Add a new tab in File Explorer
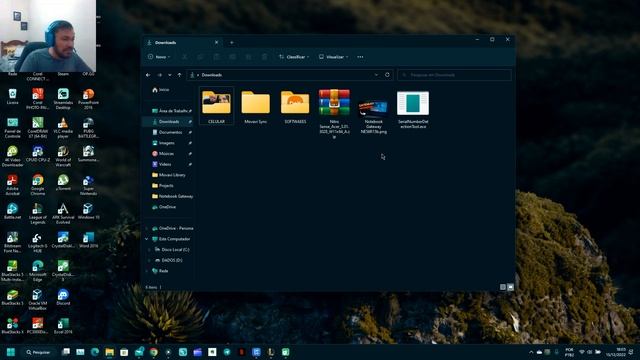Image resolution: width=640 pixels, height=360 pixels. tap(231, 42)
